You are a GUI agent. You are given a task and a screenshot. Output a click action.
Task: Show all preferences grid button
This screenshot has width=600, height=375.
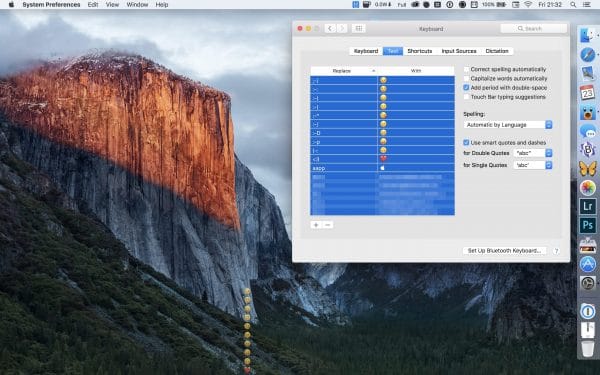pyautogui.click(x=359, y=28)
